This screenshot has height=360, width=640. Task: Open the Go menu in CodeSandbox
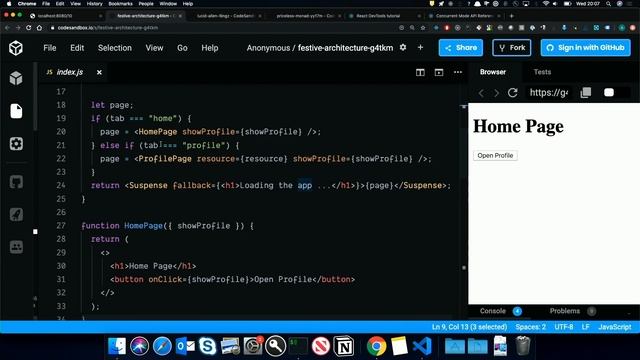tap(182, 48)
